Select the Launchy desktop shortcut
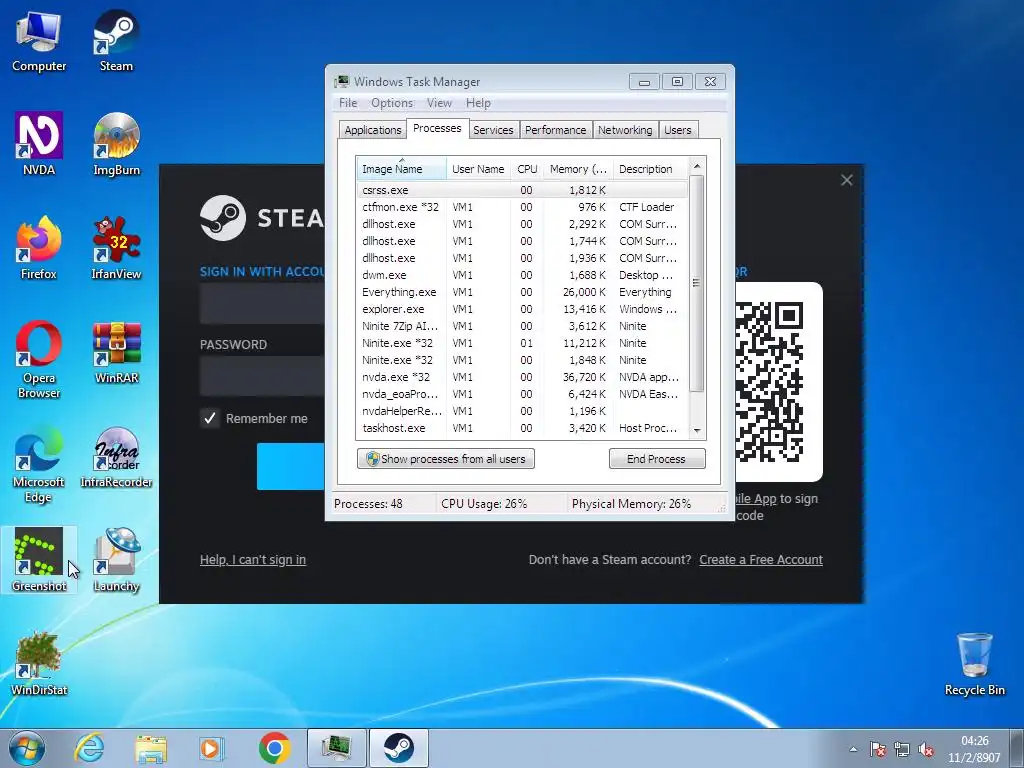1024x768 pixels. [116, 560]
